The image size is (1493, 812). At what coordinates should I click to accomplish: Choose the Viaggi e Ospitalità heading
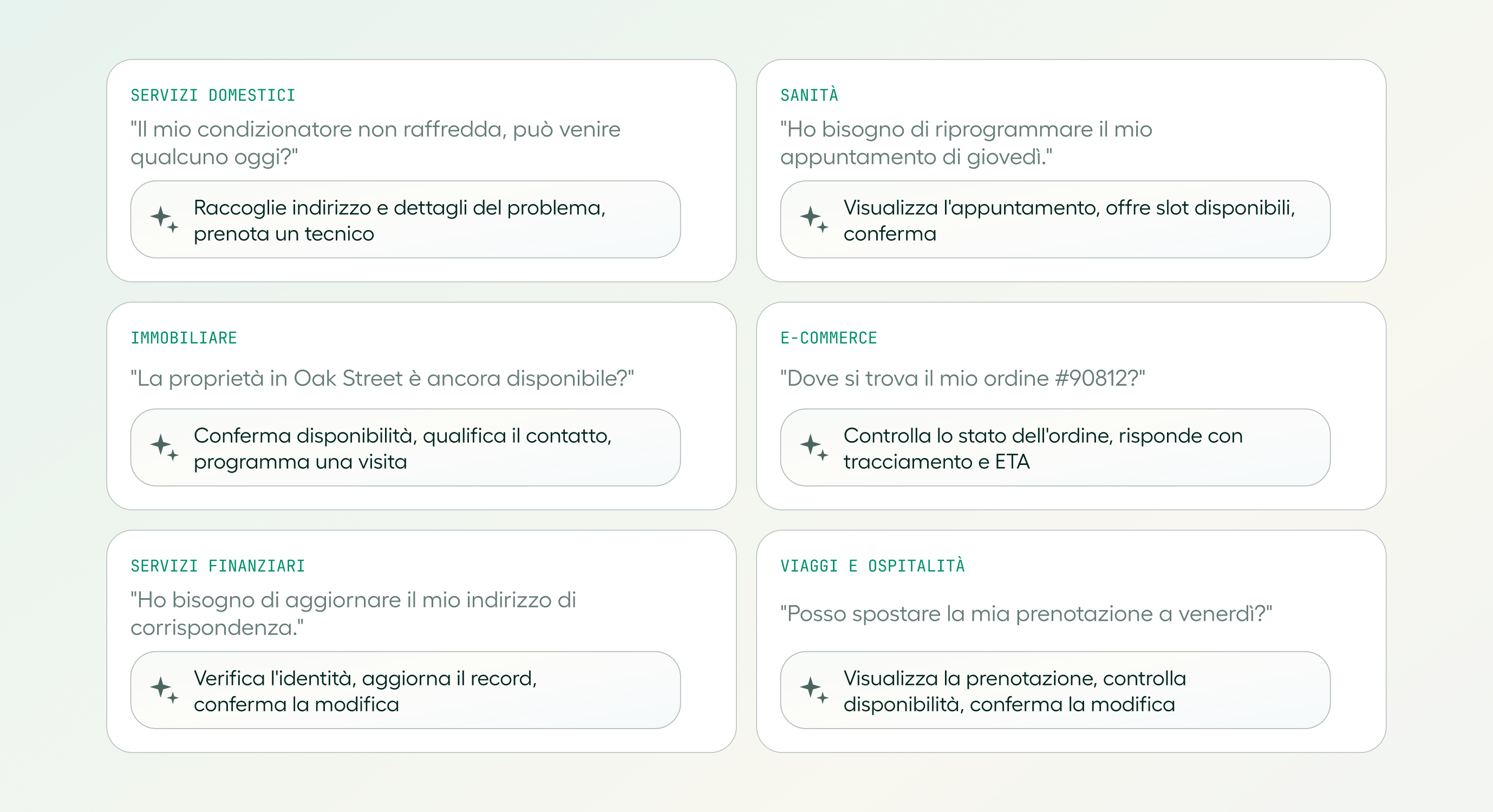tap(872, 566)
